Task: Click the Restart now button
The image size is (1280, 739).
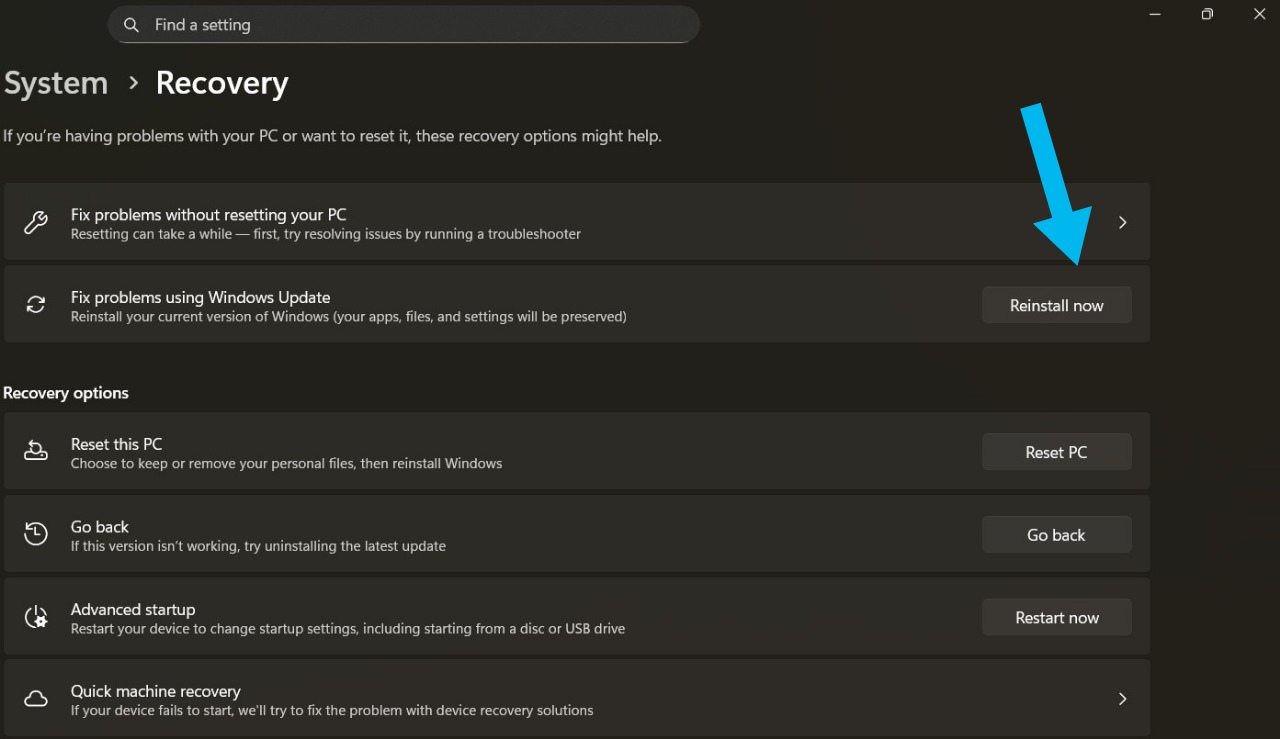Action: 1057,617
